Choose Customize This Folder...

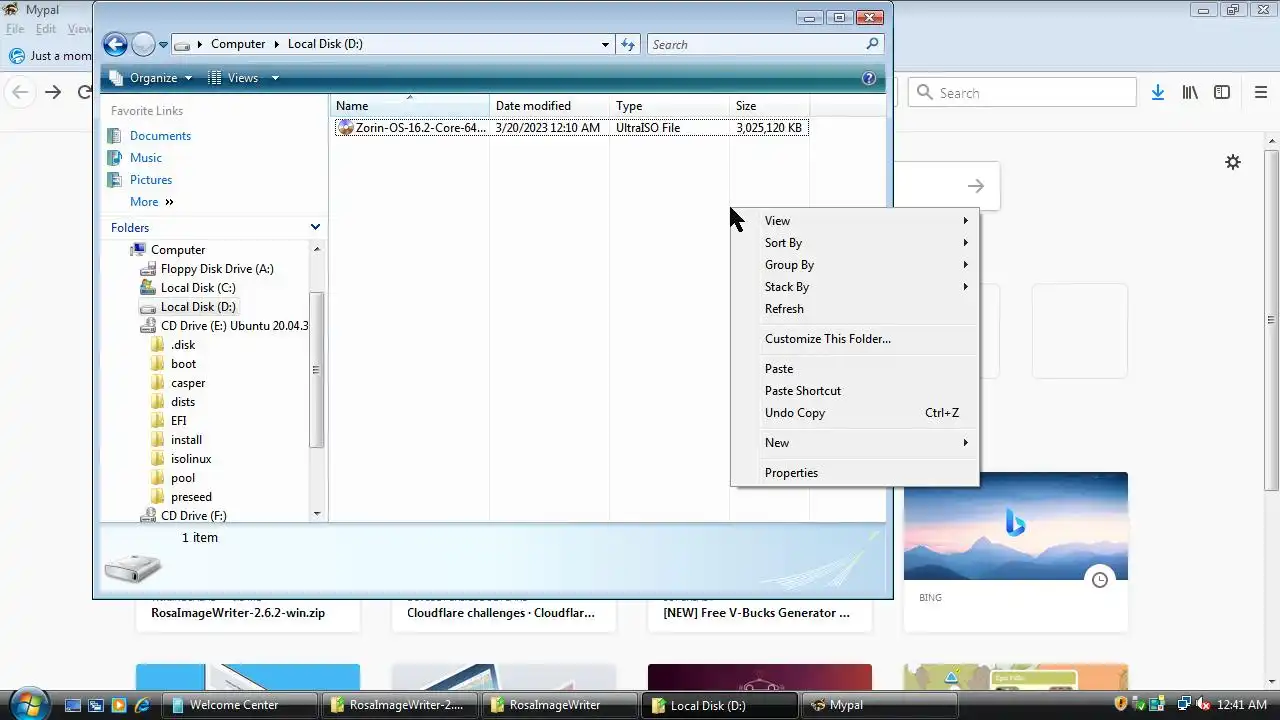click(855, 339)
